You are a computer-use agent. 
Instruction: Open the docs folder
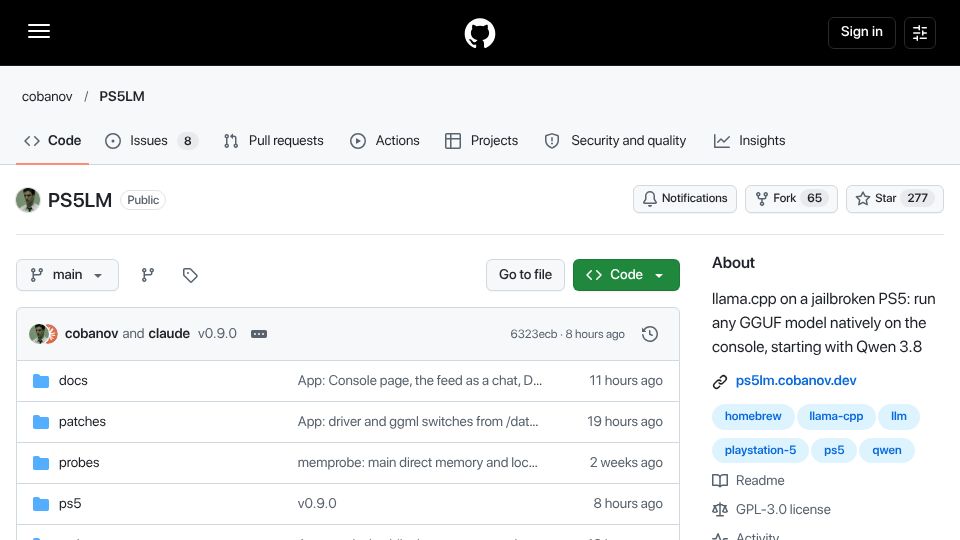point(73,381)
